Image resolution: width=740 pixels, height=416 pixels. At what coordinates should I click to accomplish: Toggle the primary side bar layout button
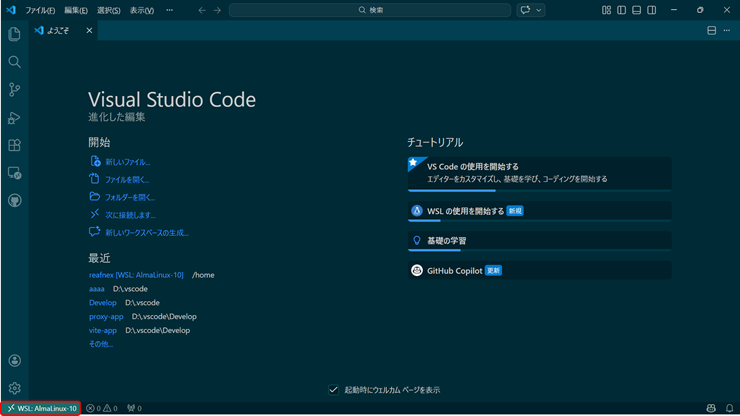621,10
